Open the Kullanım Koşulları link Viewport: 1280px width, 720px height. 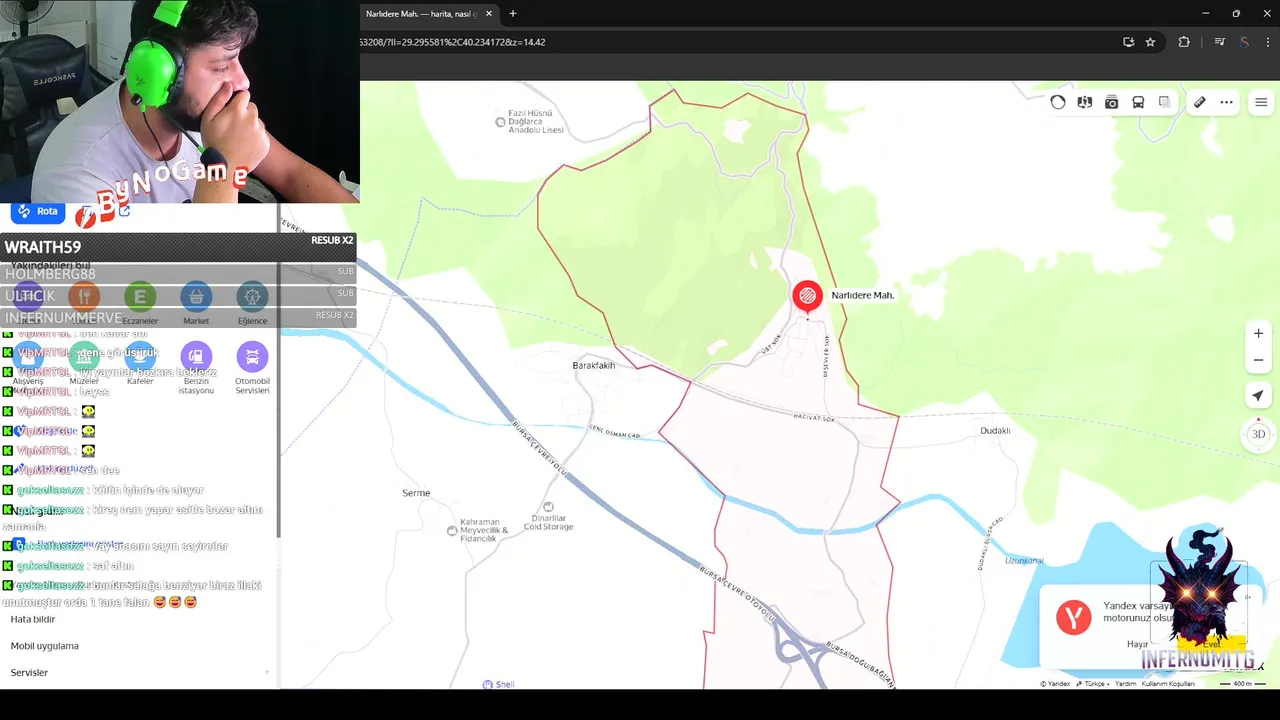pos(1169,684)
